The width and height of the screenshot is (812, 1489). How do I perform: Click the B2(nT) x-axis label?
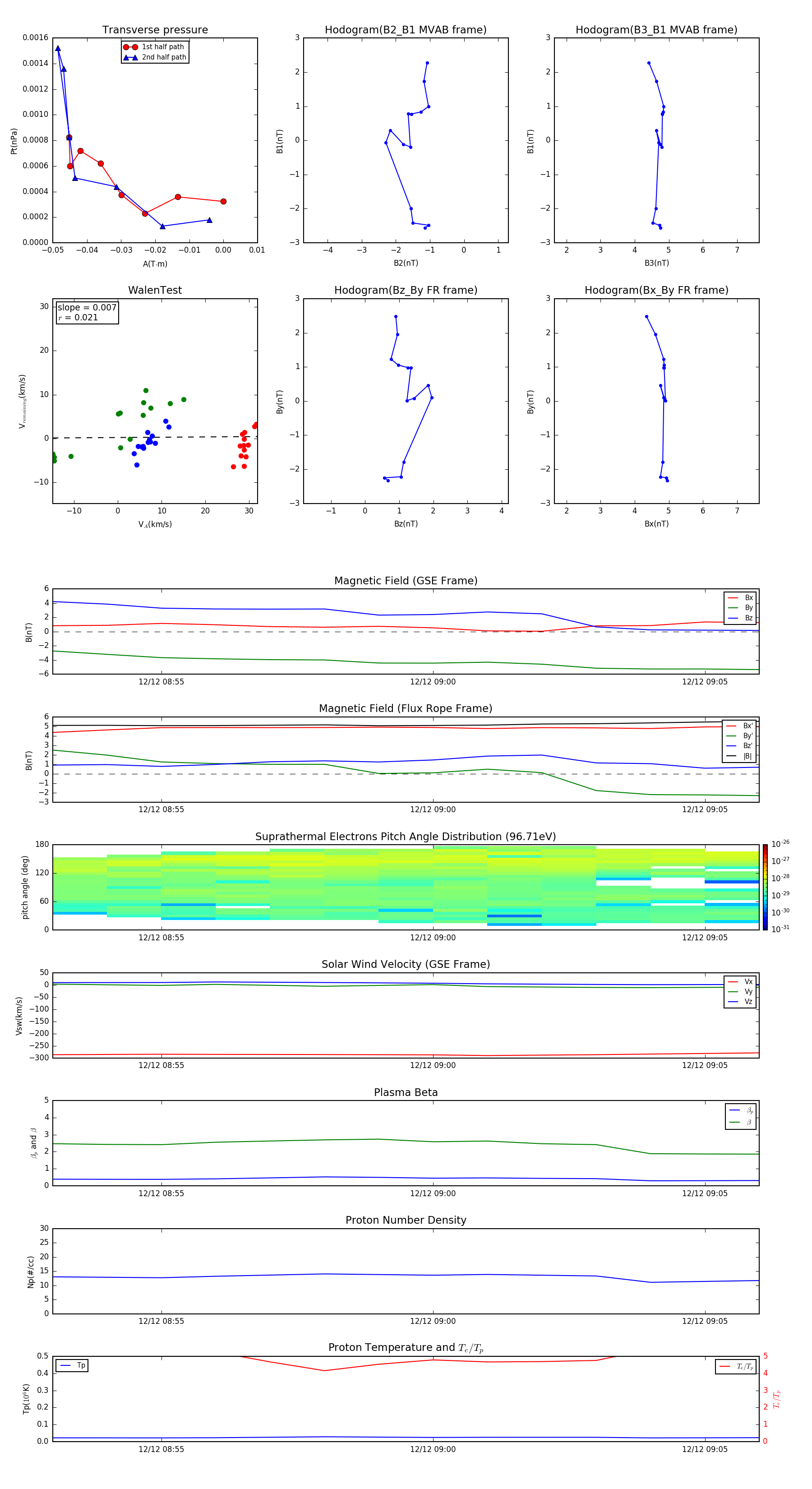pyautogui.click(x=406, y=263)
